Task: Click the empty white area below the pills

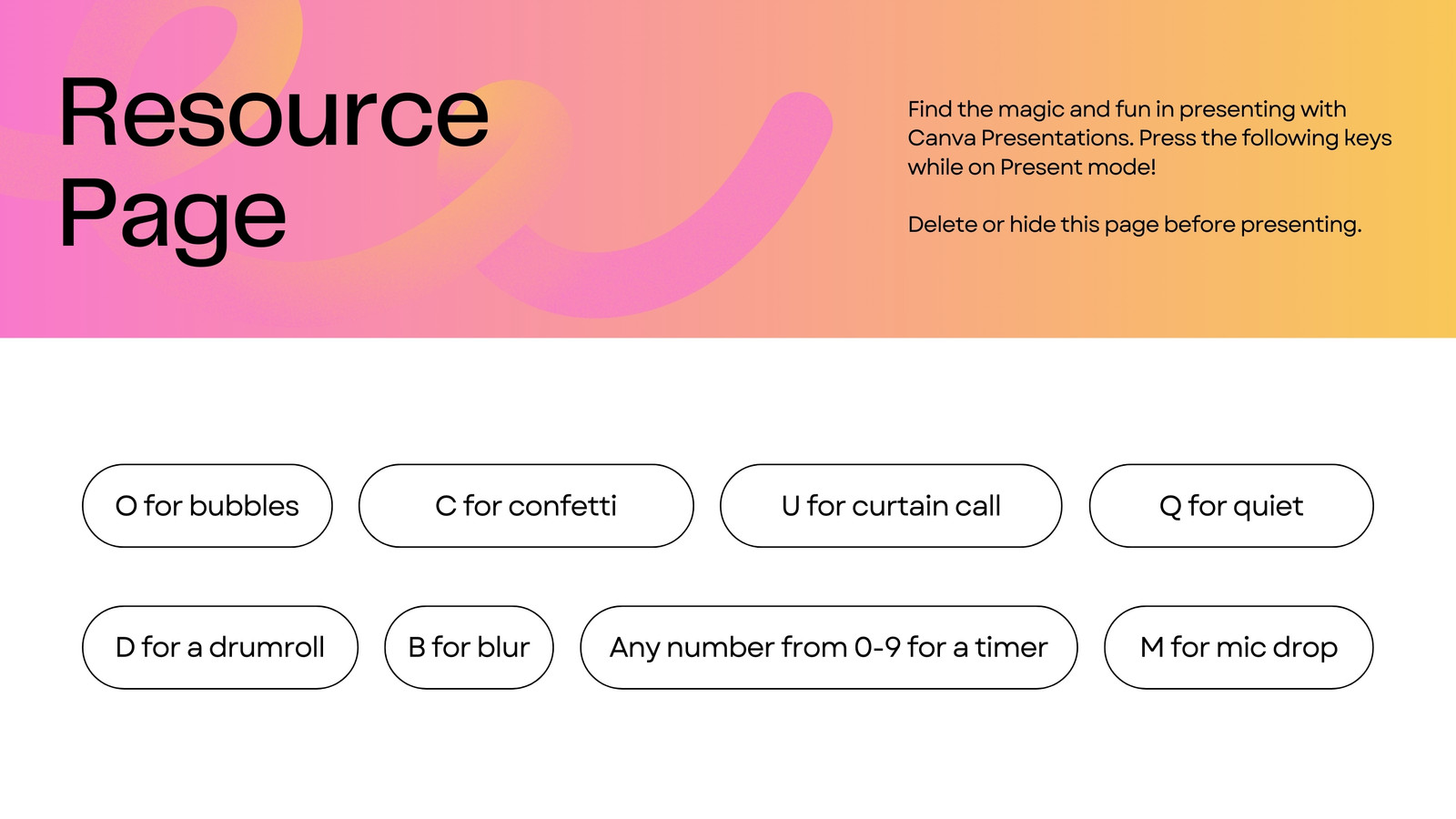Action: point(728,755)
